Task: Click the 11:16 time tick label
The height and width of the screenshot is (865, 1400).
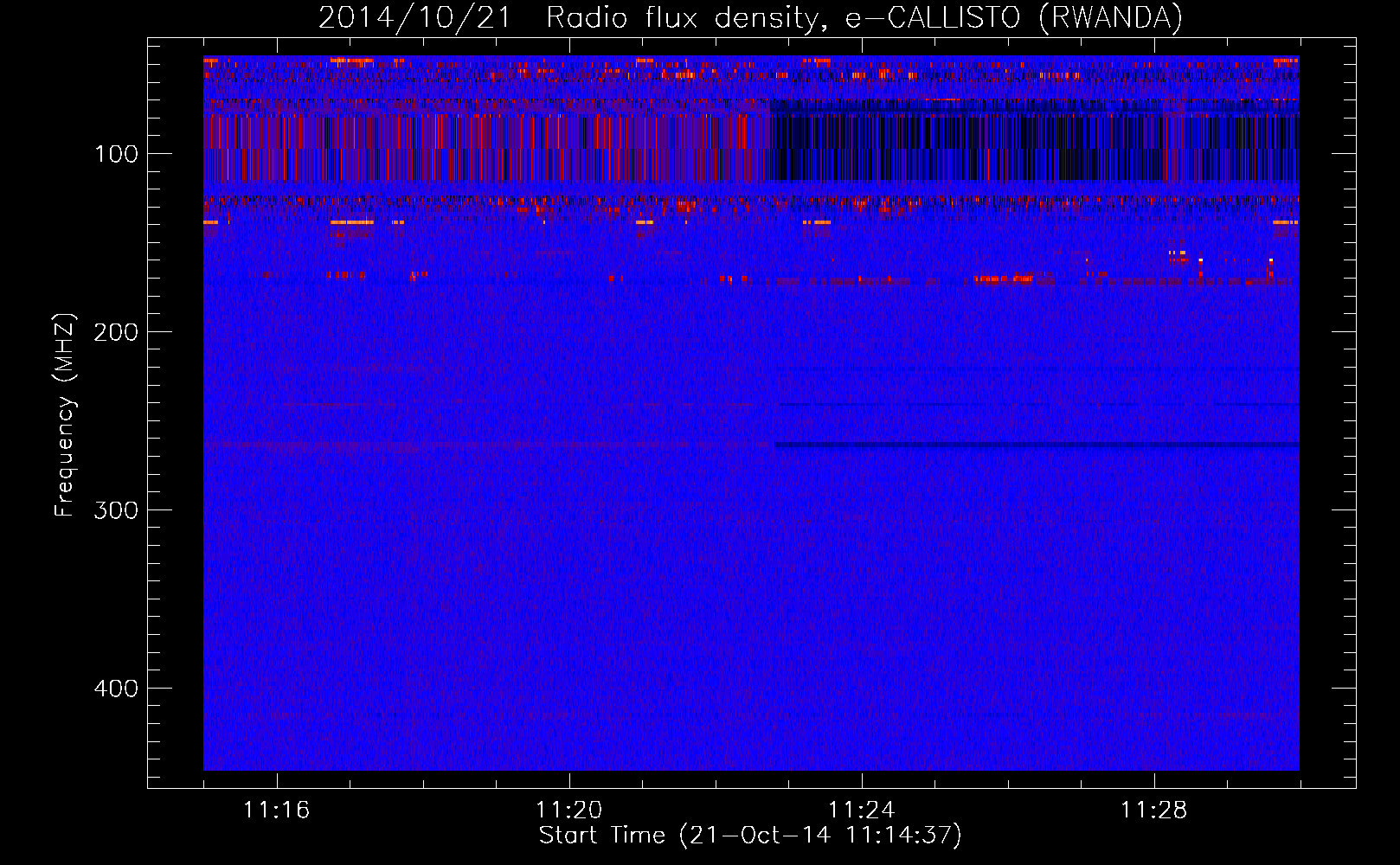Action: click(276, 810)
